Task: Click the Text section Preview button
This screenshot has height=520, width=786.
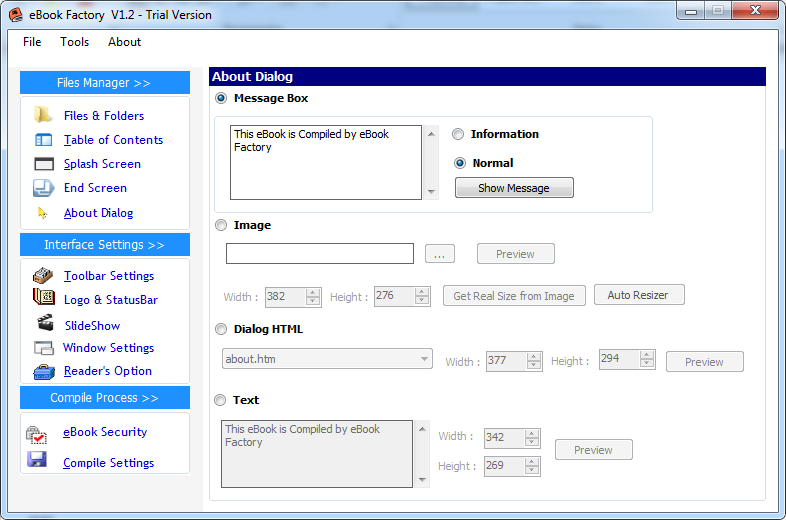Action: (x=594, y=450)
